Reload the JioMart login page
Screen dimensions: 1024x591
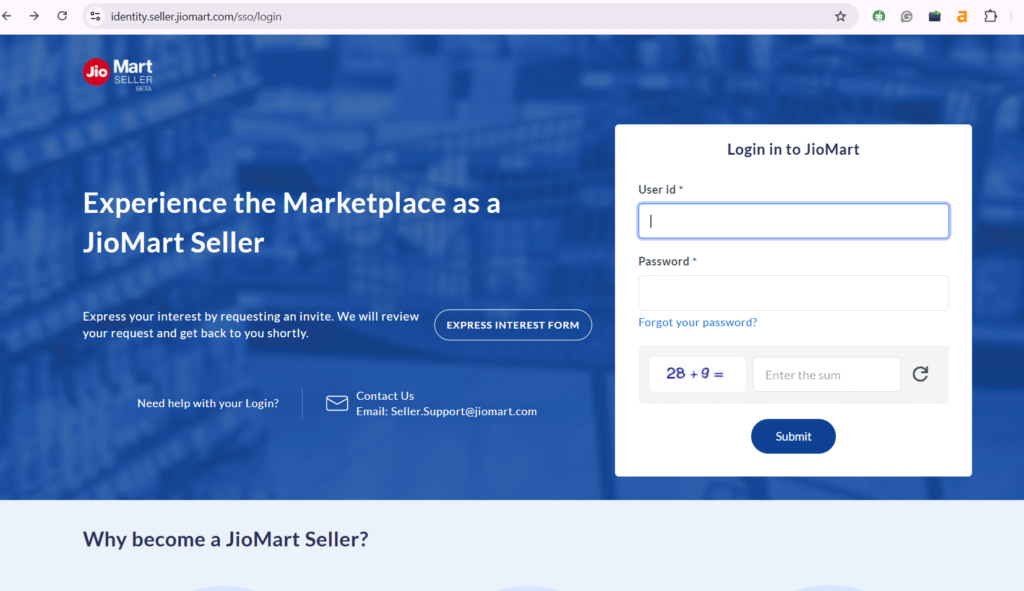coord(62,16)
